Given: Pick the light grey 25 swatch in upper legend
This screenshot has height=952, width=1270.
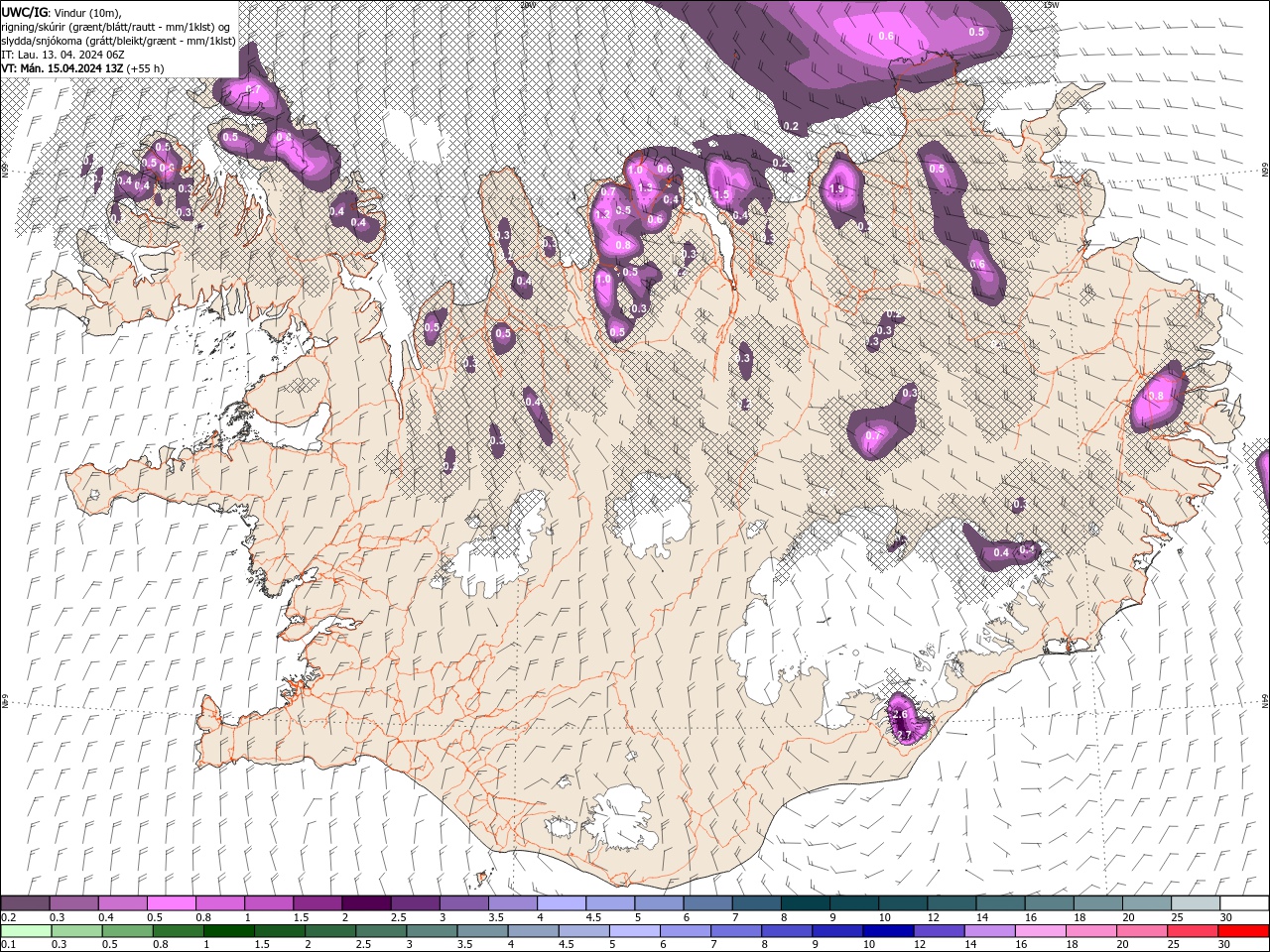Looking at the screenshot, I should click(x=1197, y=903).
